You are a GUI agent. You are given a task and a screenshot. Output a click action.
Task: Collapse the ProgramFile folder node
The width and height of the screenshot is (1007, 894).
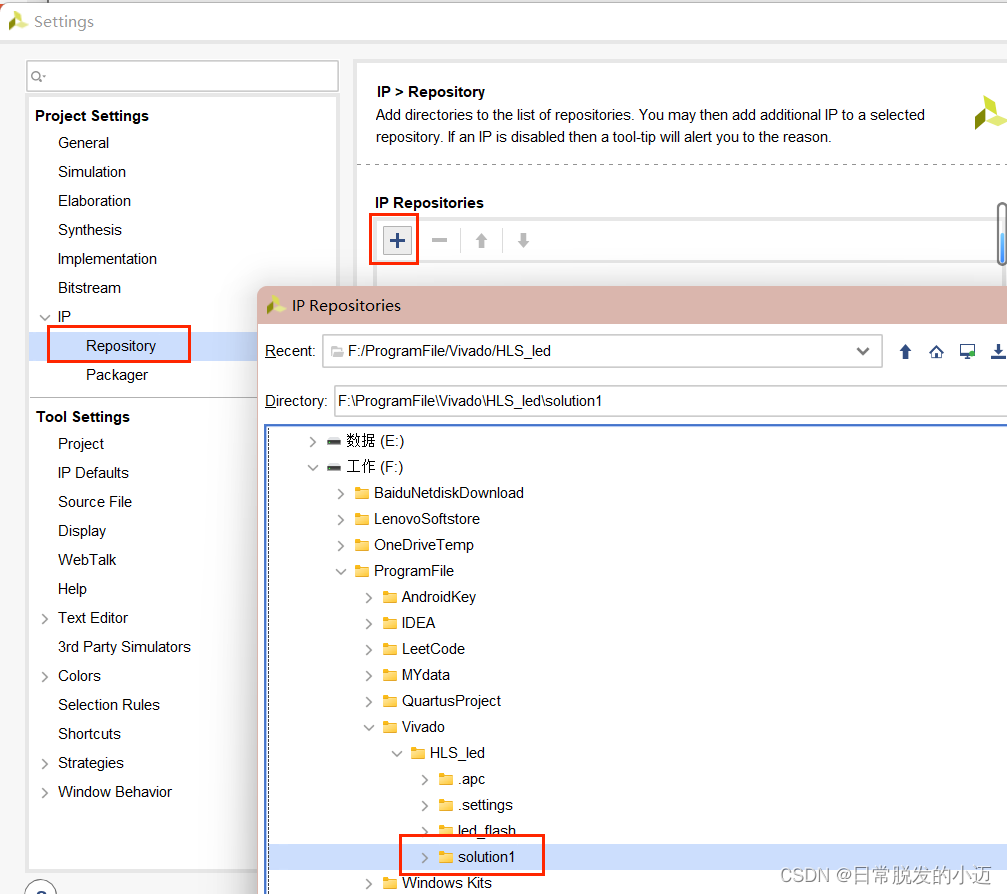340,571
